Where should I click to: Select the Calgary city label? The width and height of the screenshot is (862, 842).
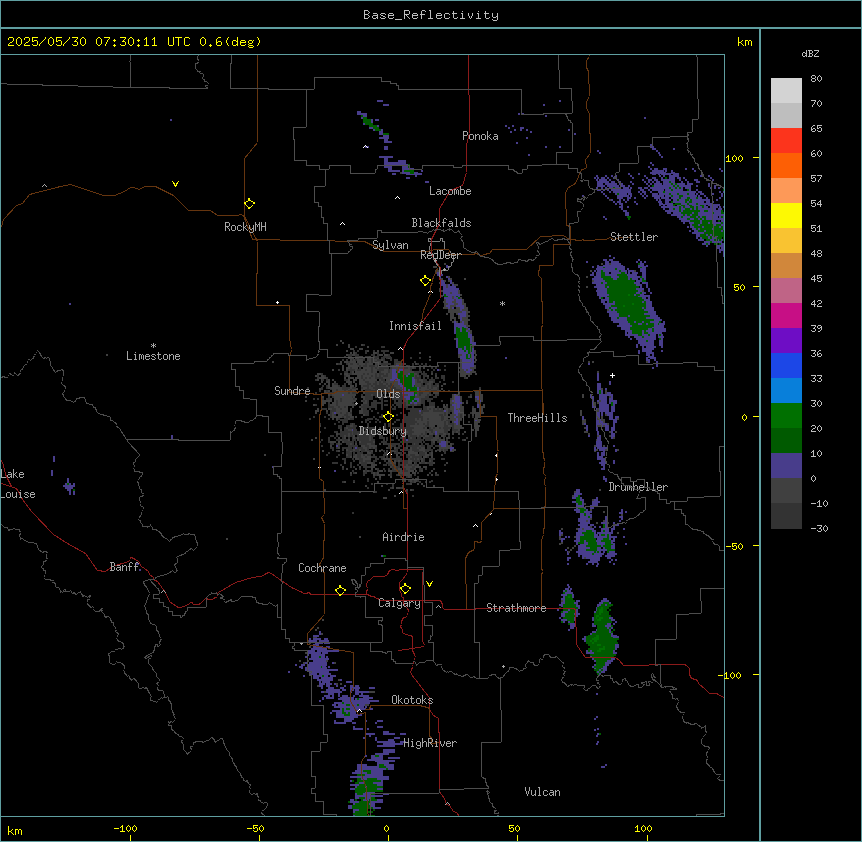[x=399, y=603]
